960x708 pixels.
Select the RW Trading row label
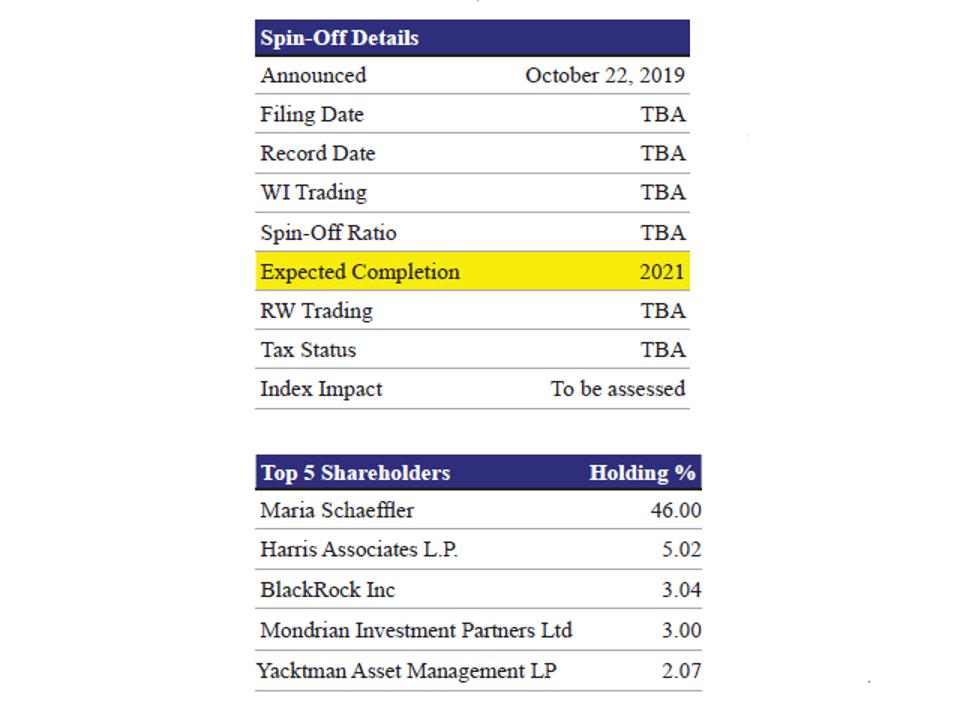(x=316, y=311)
